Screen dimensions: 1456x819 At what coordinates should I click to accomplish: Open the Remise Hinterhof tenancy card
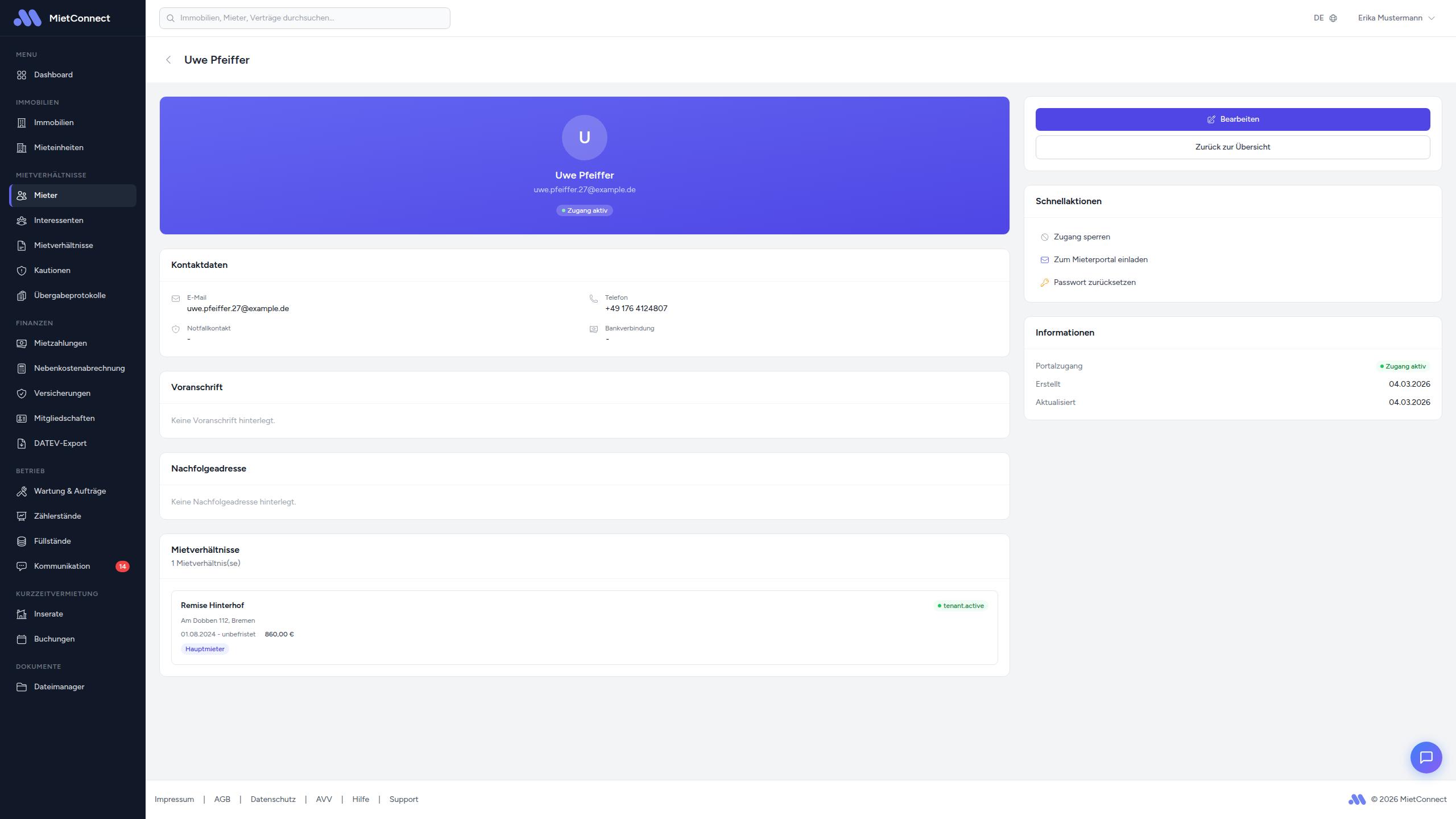click(584, 627)
